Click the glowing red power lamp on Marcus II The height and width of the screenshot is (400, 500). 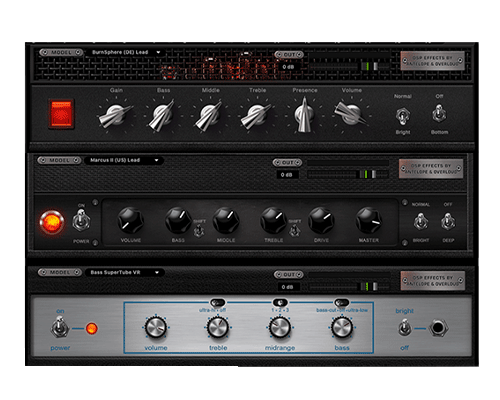(x=51, y=222)
